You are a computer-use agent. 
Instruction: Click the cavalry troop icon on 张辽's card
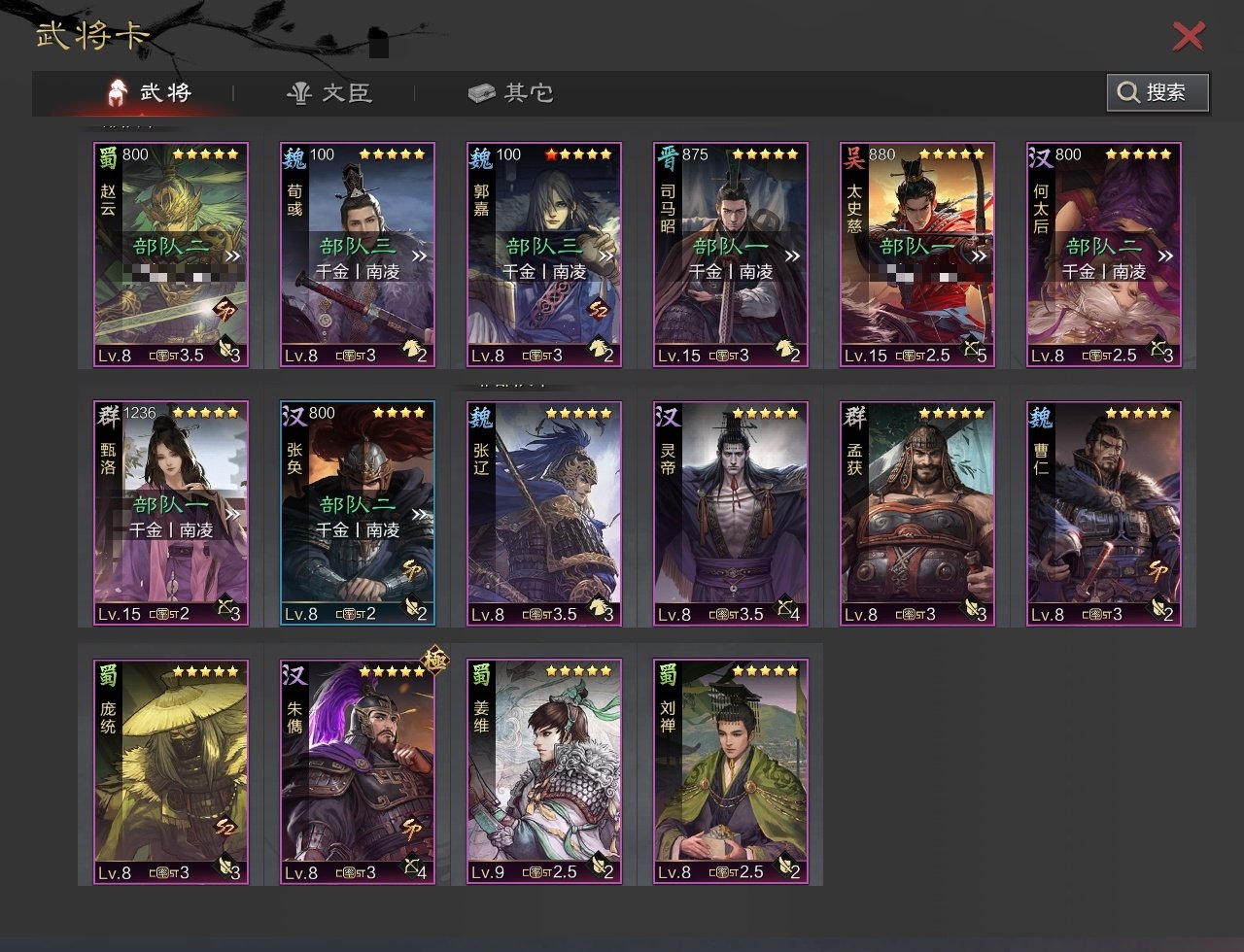click(598, 607)
